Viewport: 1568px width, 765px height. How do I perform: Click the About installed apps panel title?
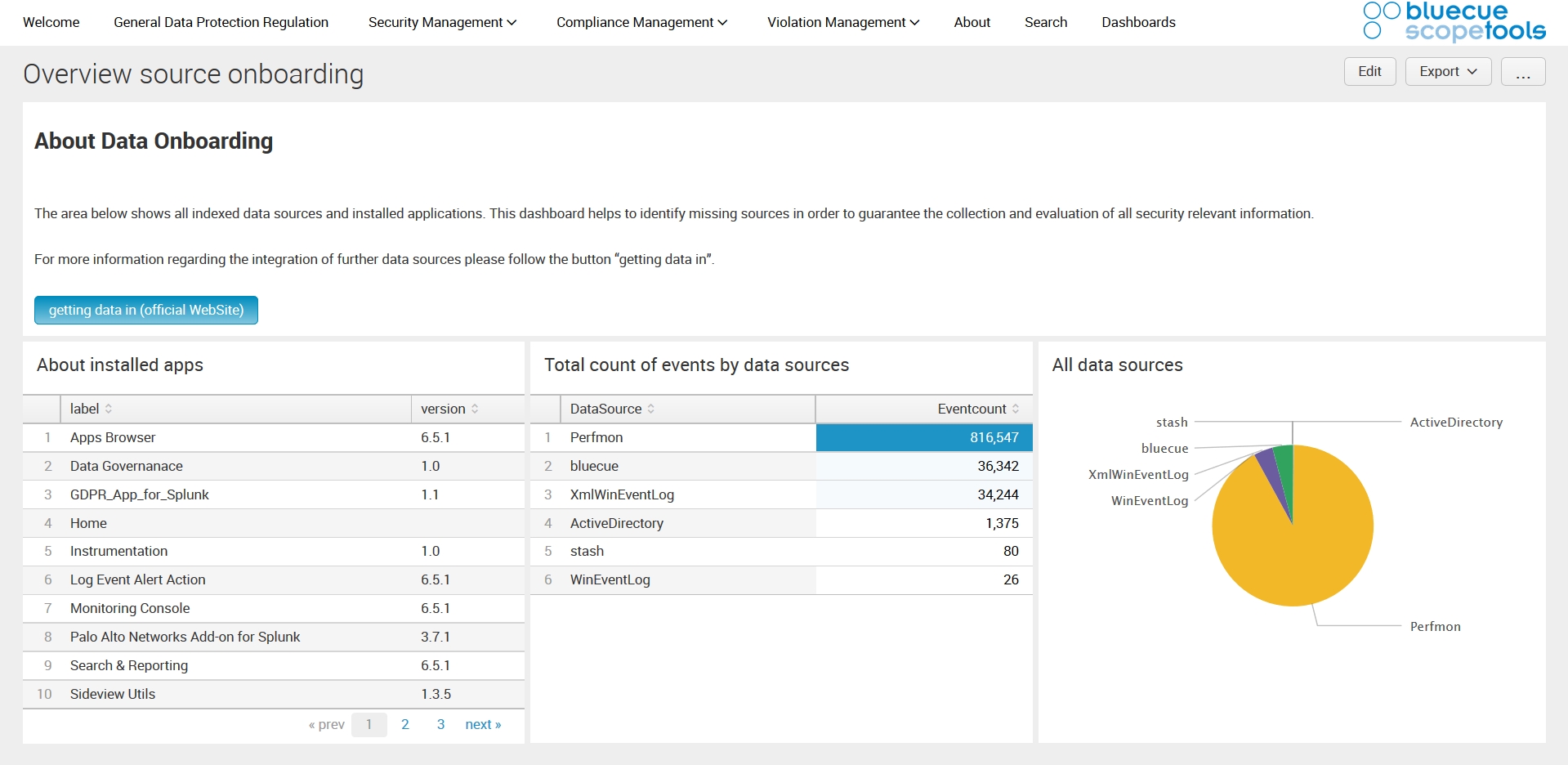(120, 365)
